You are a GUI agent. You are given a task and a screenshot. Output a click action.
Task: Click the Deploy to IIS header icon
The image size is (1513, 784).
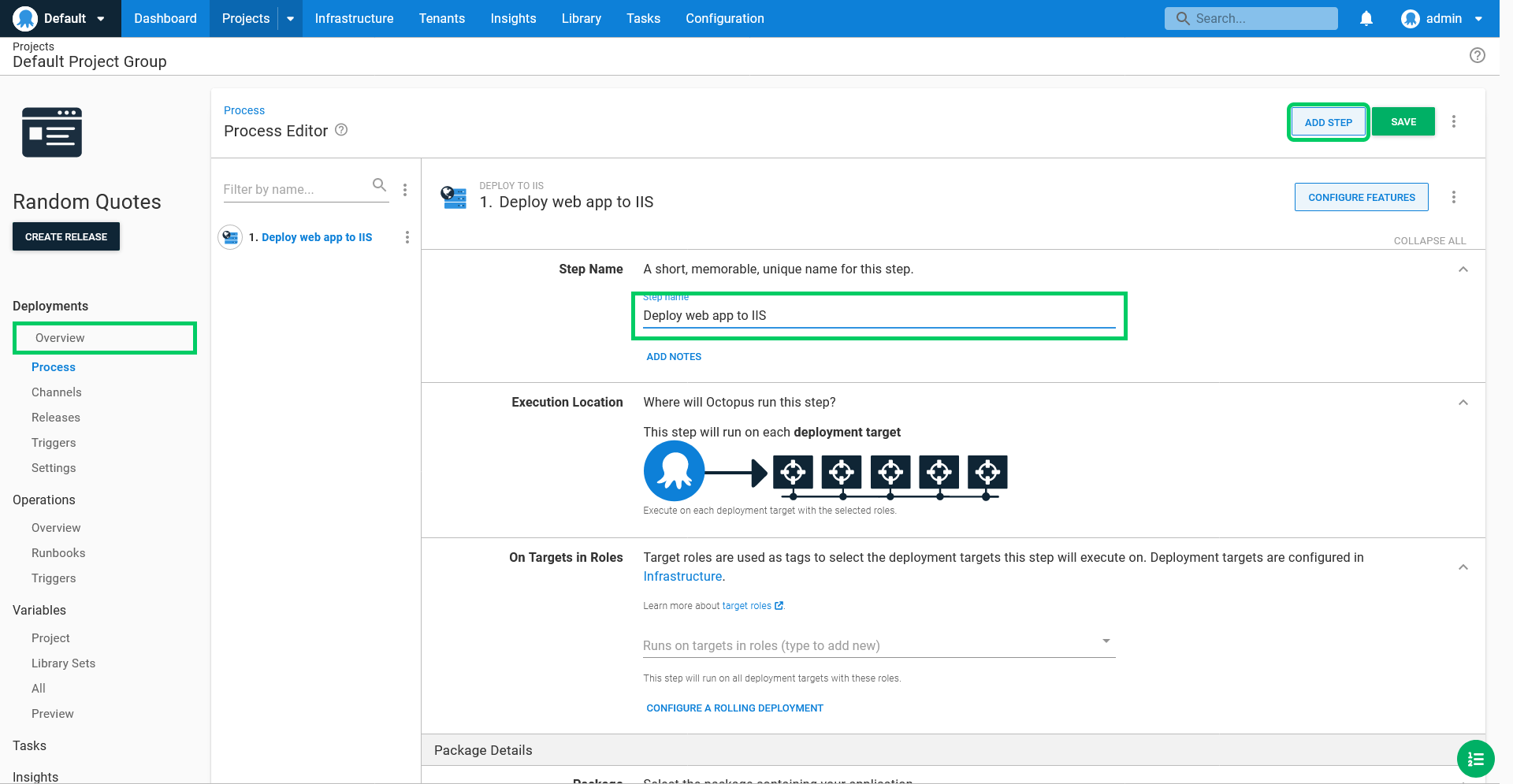pyautogui.click(x=454, y=197)
